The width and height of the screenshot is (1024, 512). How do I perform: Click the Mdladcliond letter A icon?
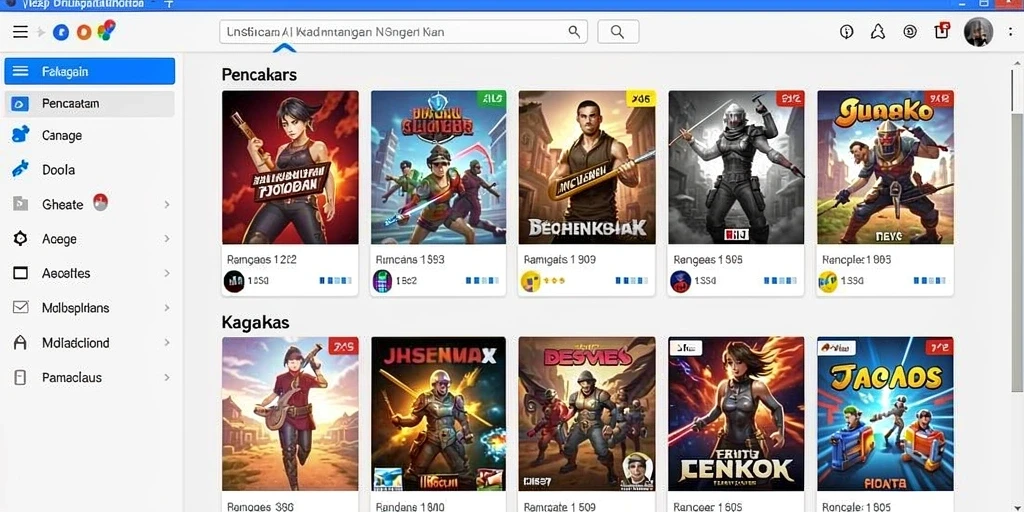[x=20, y=342]
